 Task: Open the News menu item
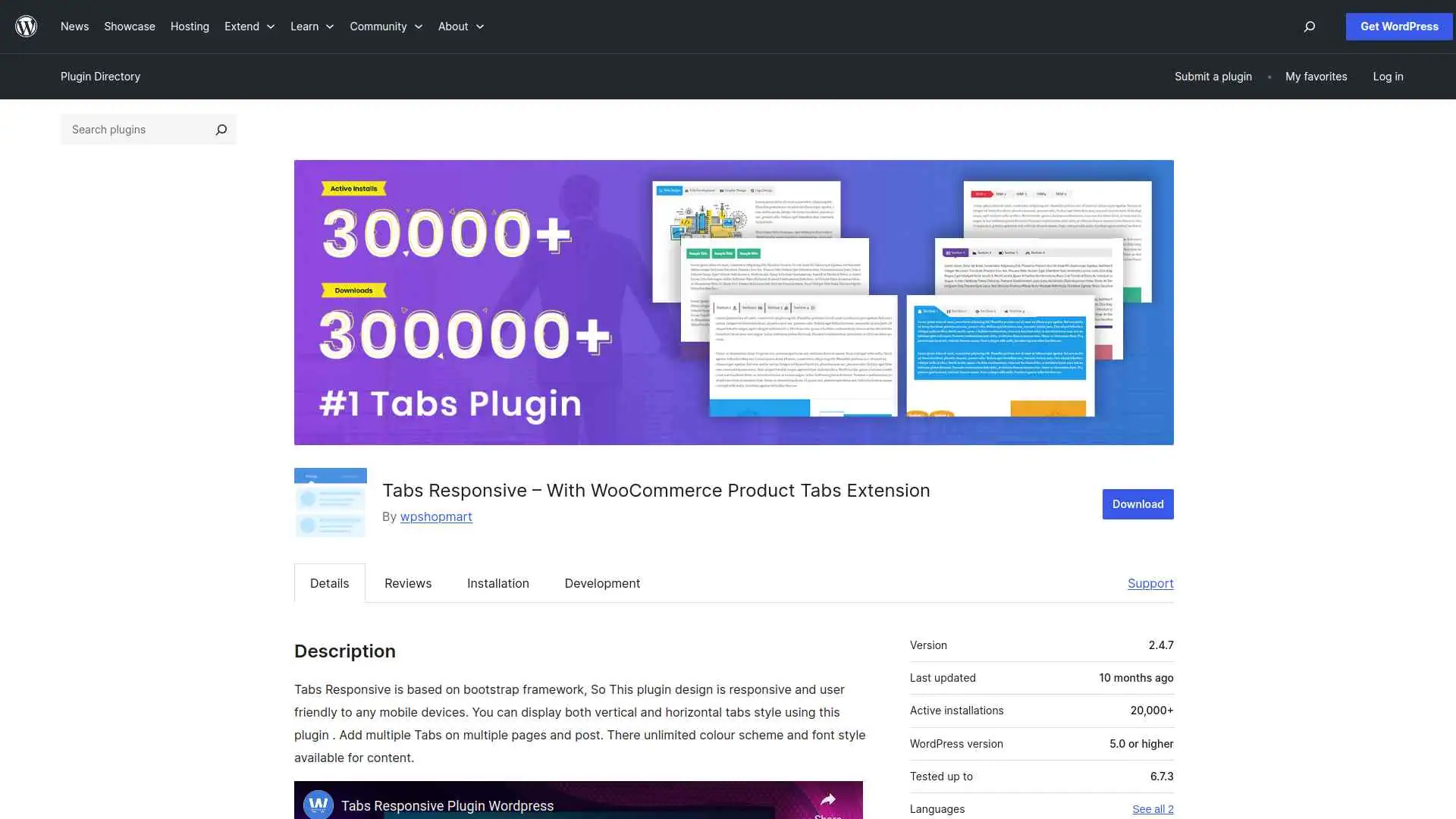(x=74, y=26)
